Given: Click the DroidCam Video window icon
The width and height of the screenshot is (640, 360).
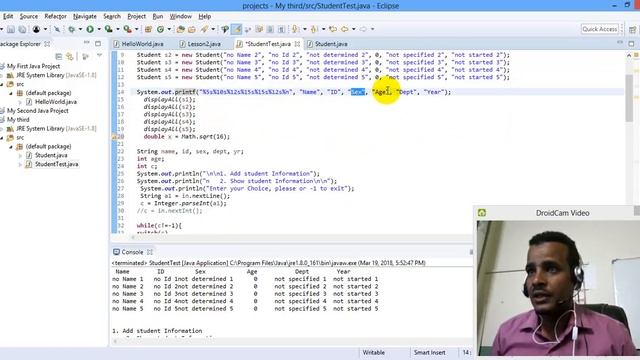Looking at the screenshot, I should click(x=482, y=213).
